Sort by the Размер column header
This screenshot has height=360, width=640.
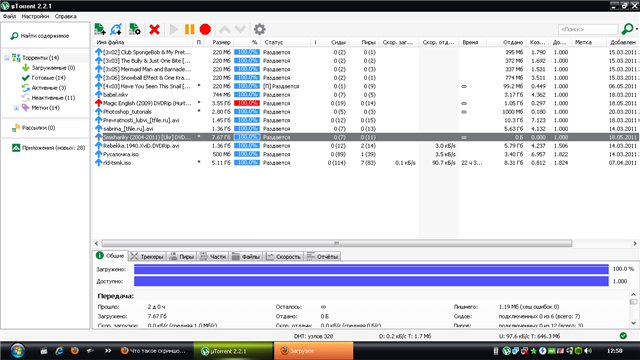(218, 42)
